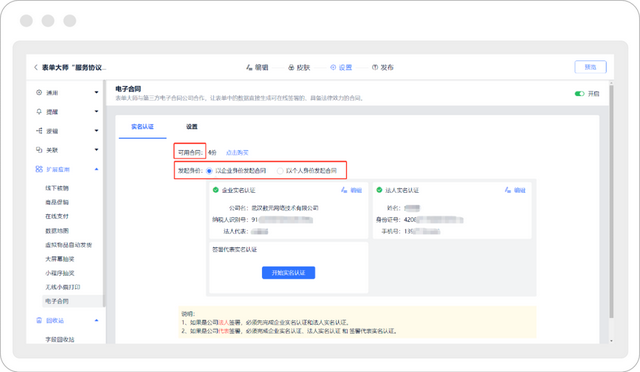
Task: Collapse the 扩展应用 section arrow
Action: (96, 169)
